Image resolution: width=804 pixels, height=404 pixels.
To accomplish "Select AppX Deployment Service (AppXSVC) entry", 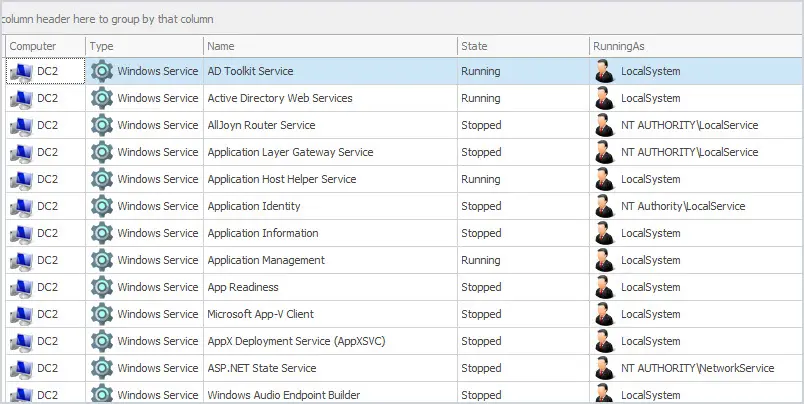I will (x=296, y=341).
